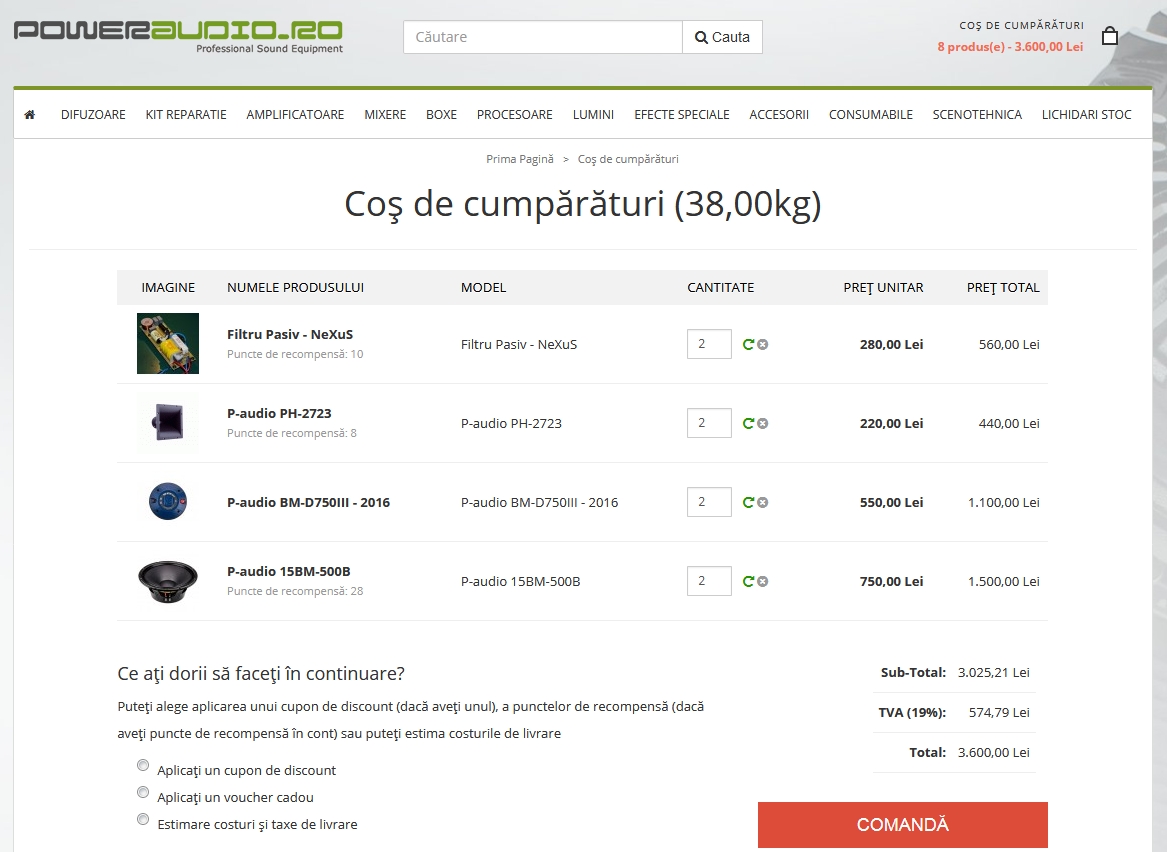Follow the 'Prima Pagină' breadcrumb link
Screen dimensions: 1167x852
click(x=519, y=159)
